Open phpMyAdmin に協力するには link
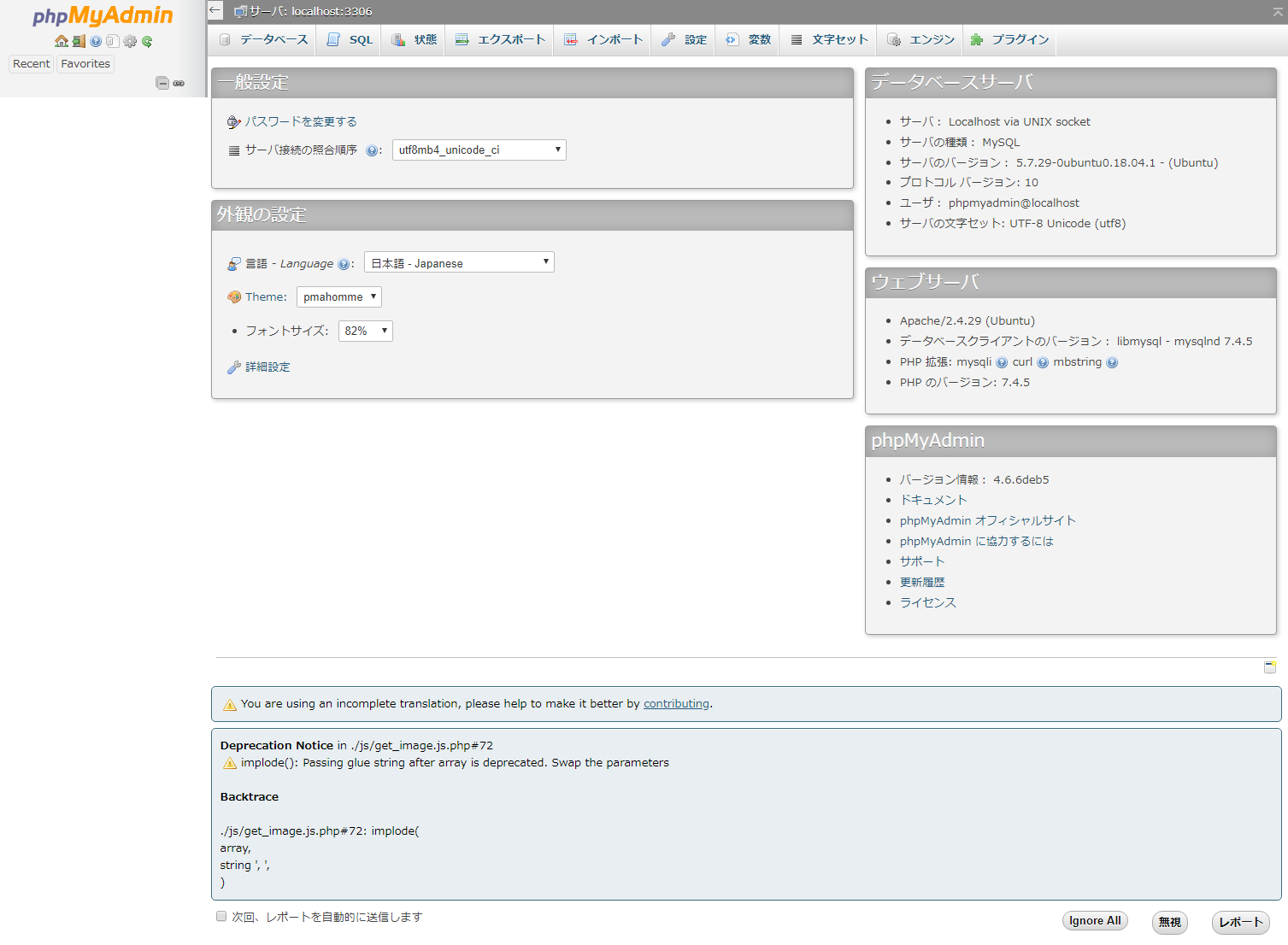 click(x=977, y=542)
